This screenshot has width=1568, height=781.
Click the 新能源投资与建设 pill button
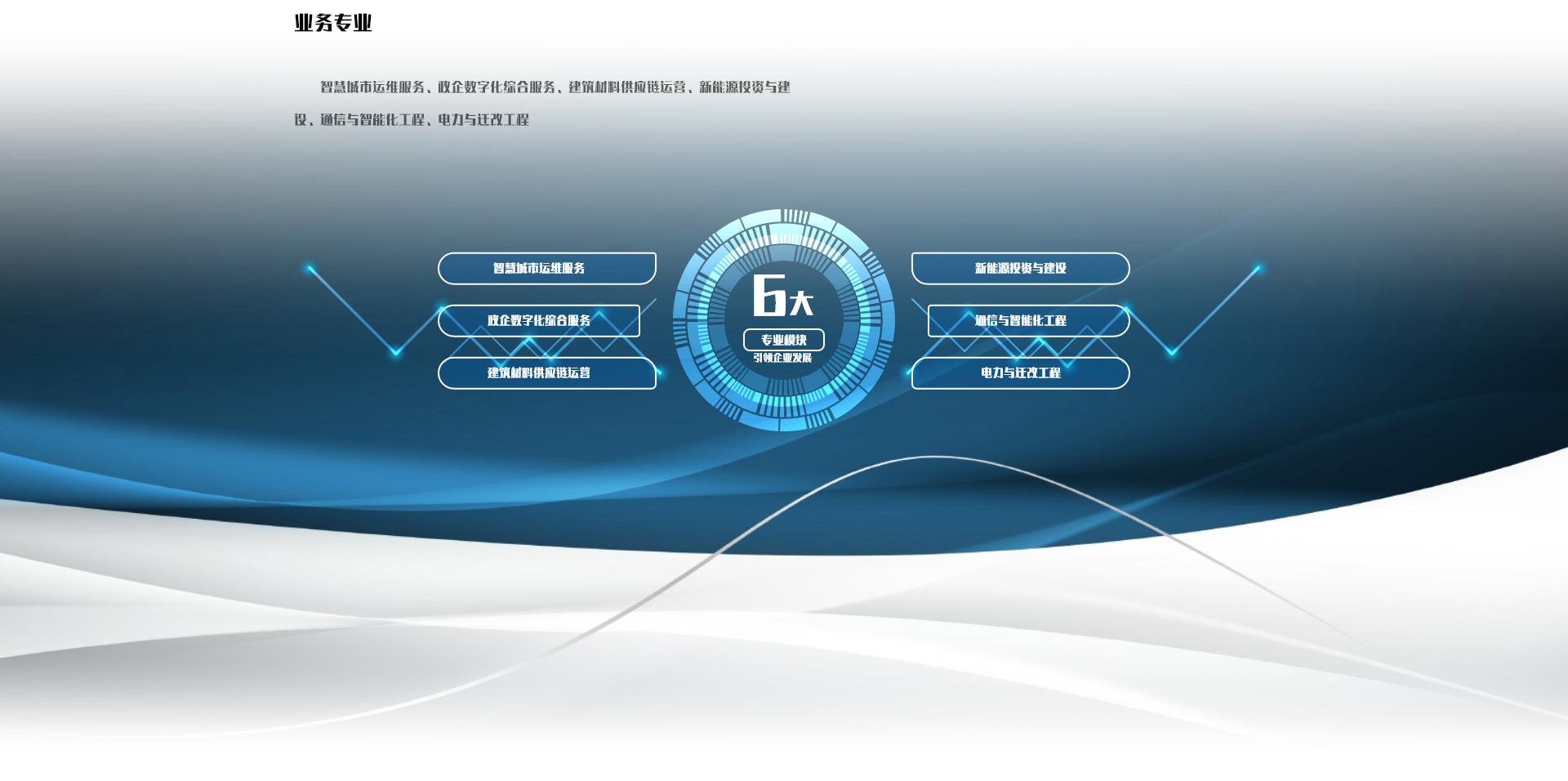pyautogui.click(x=1020, y=268)
